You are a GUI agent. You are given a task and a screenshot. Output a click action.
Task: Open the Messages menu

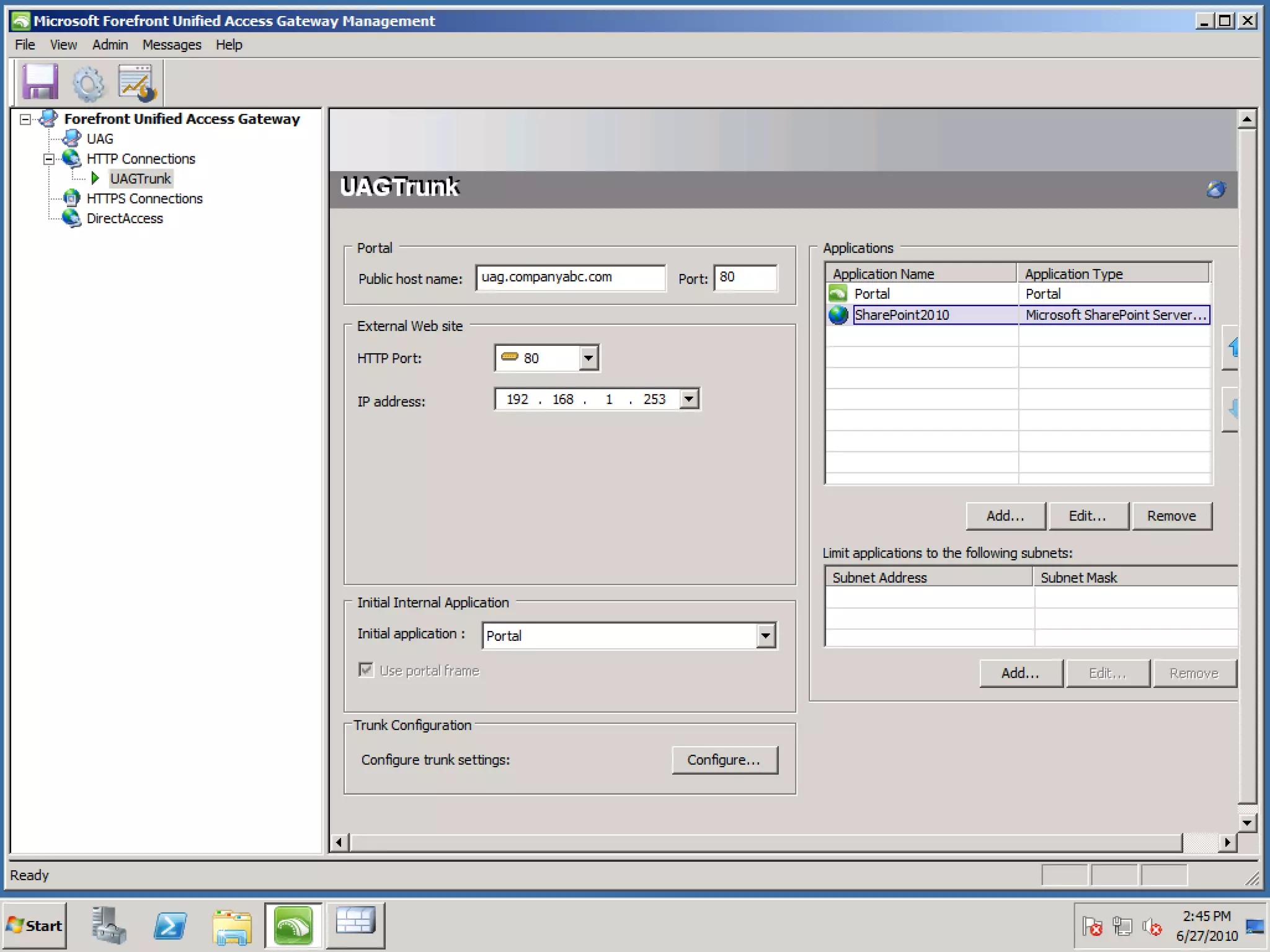click(x=172, y=45)
